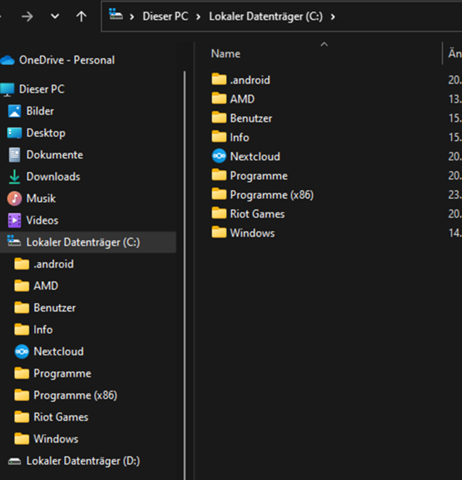Viewport: 462px width, 480px height.
Task: Select .android folder in navigation tree
Action: 53,264
